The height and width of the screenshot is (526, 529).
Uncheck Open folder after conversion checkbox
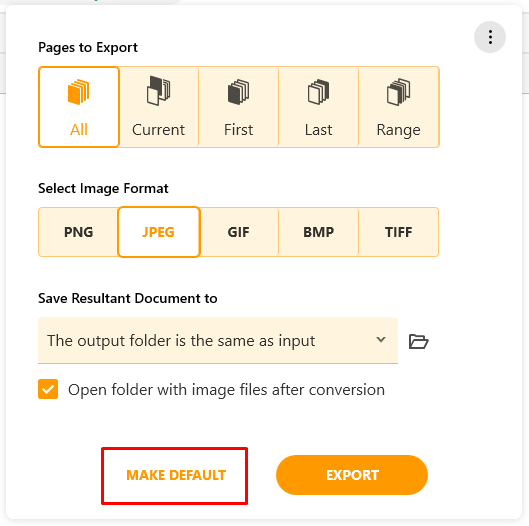[x=48, y=389]
